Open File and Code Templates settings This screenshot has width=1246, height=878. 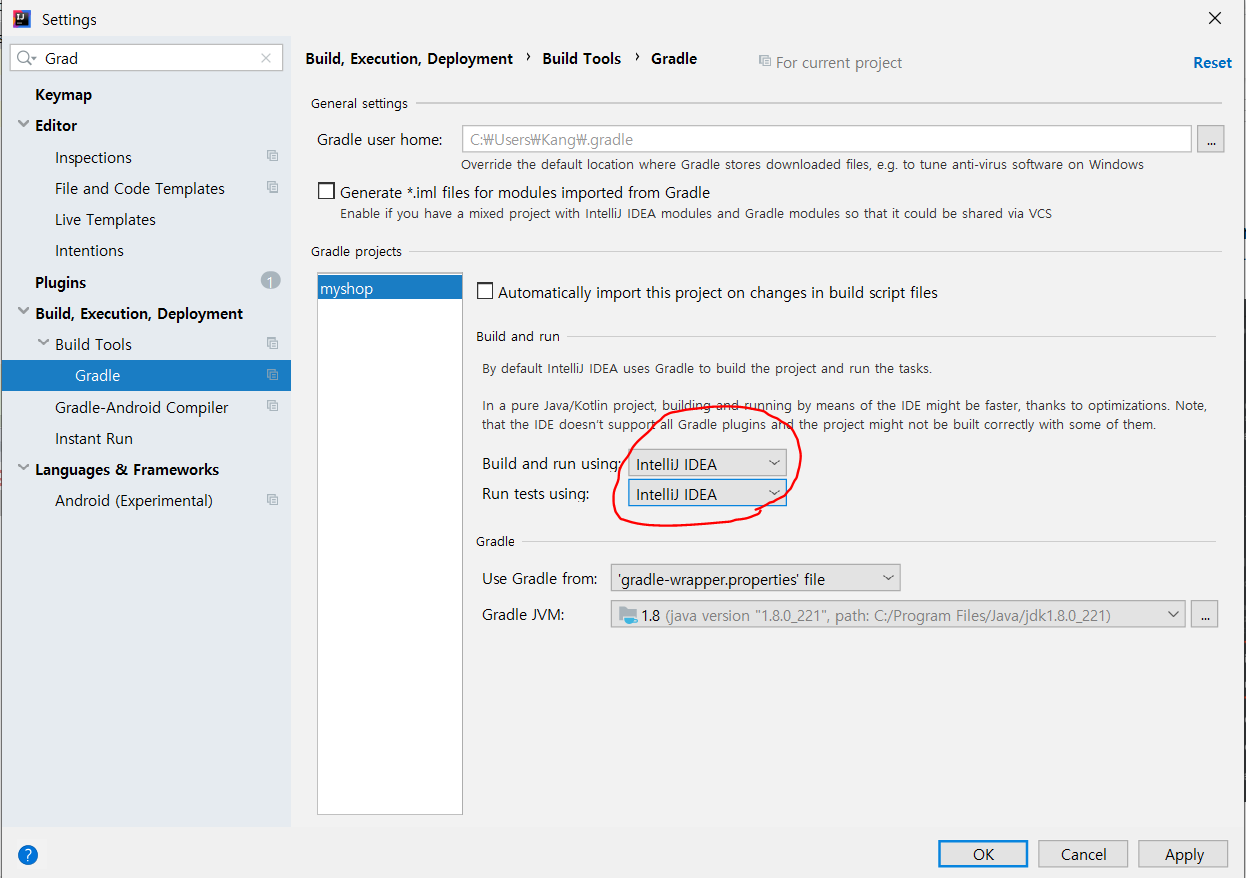140,188
